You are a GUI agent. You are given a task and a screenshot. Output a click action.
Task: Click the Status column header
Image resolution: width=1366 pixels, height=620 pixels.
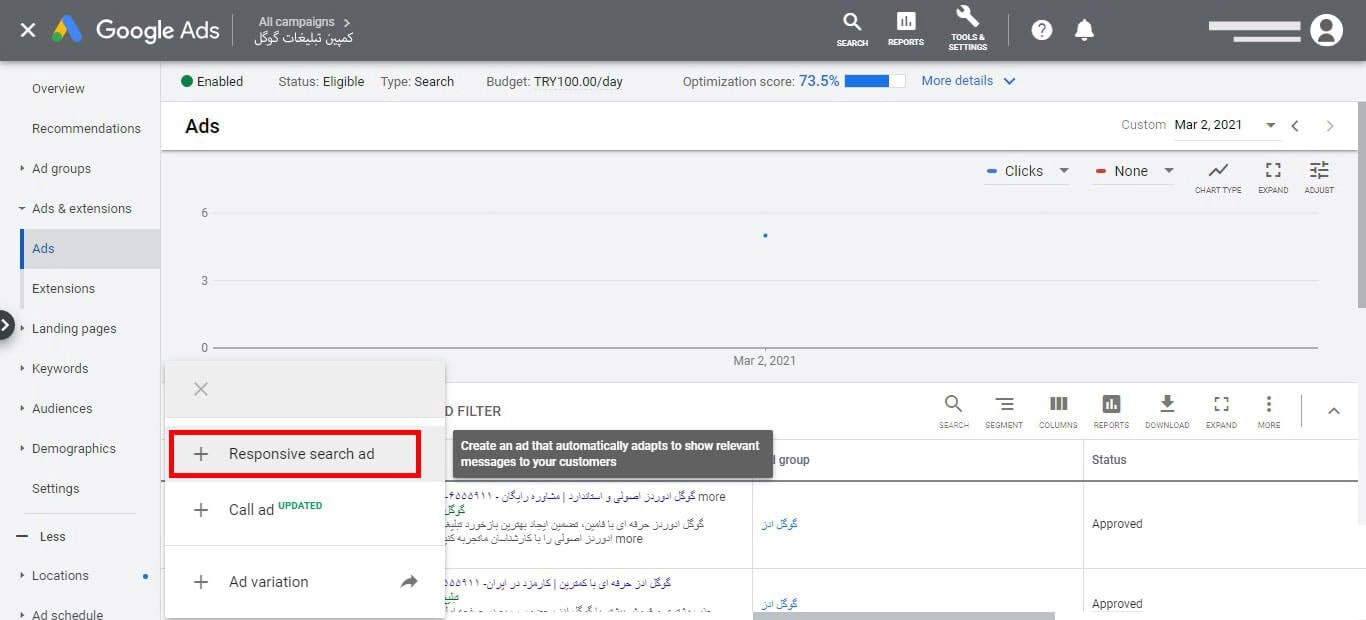(x=1109, y=460)
